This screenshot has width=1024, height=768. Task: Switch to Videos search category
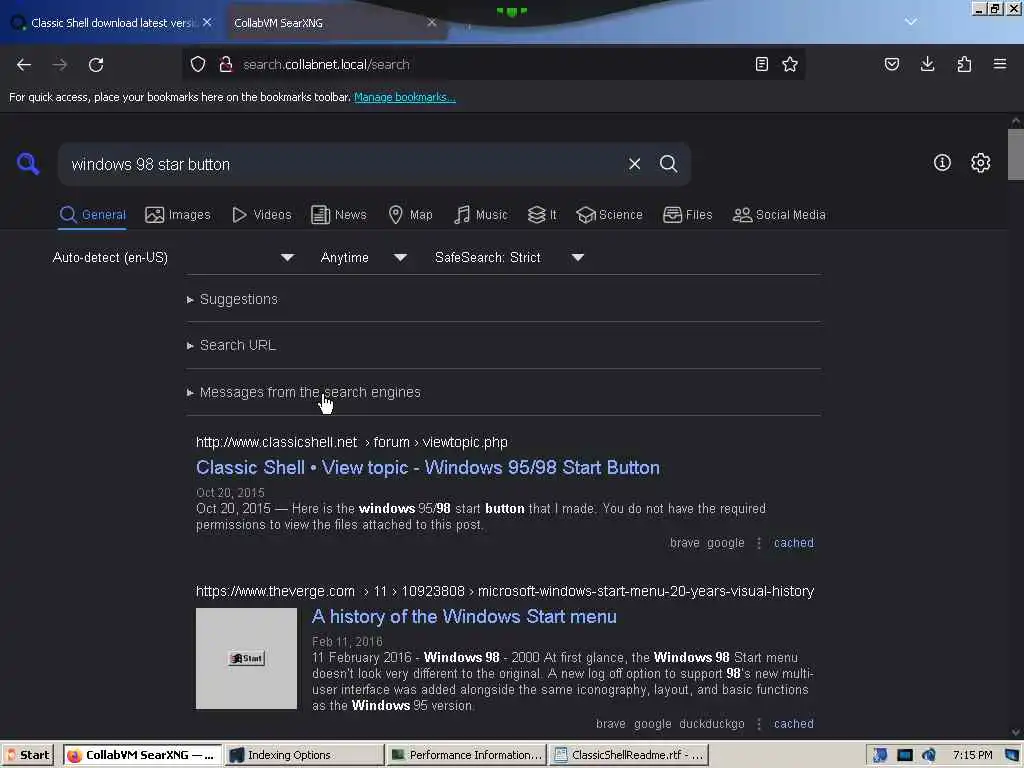[x=262, y=215]
